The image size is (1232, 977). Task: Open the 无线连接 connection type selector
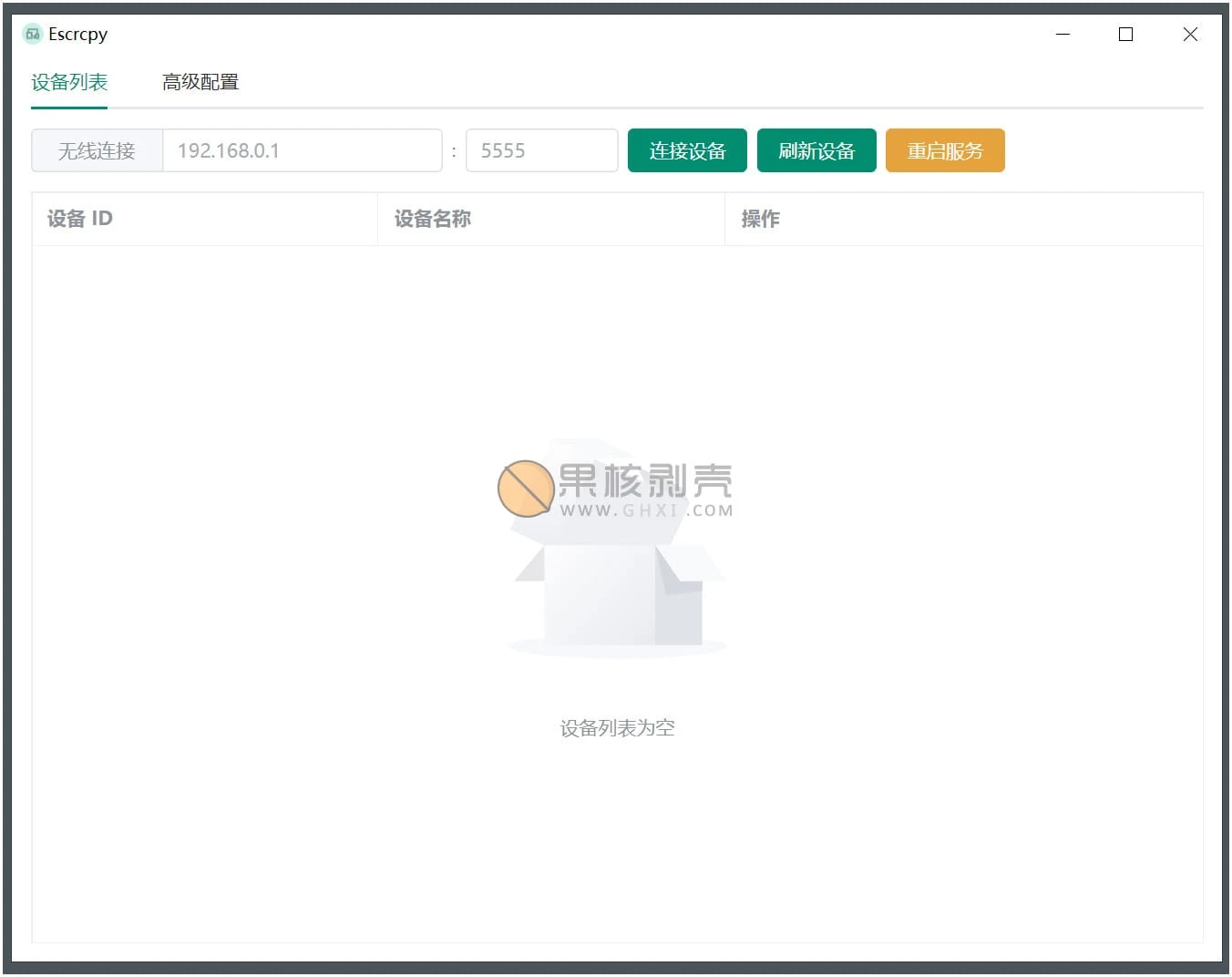96,150
